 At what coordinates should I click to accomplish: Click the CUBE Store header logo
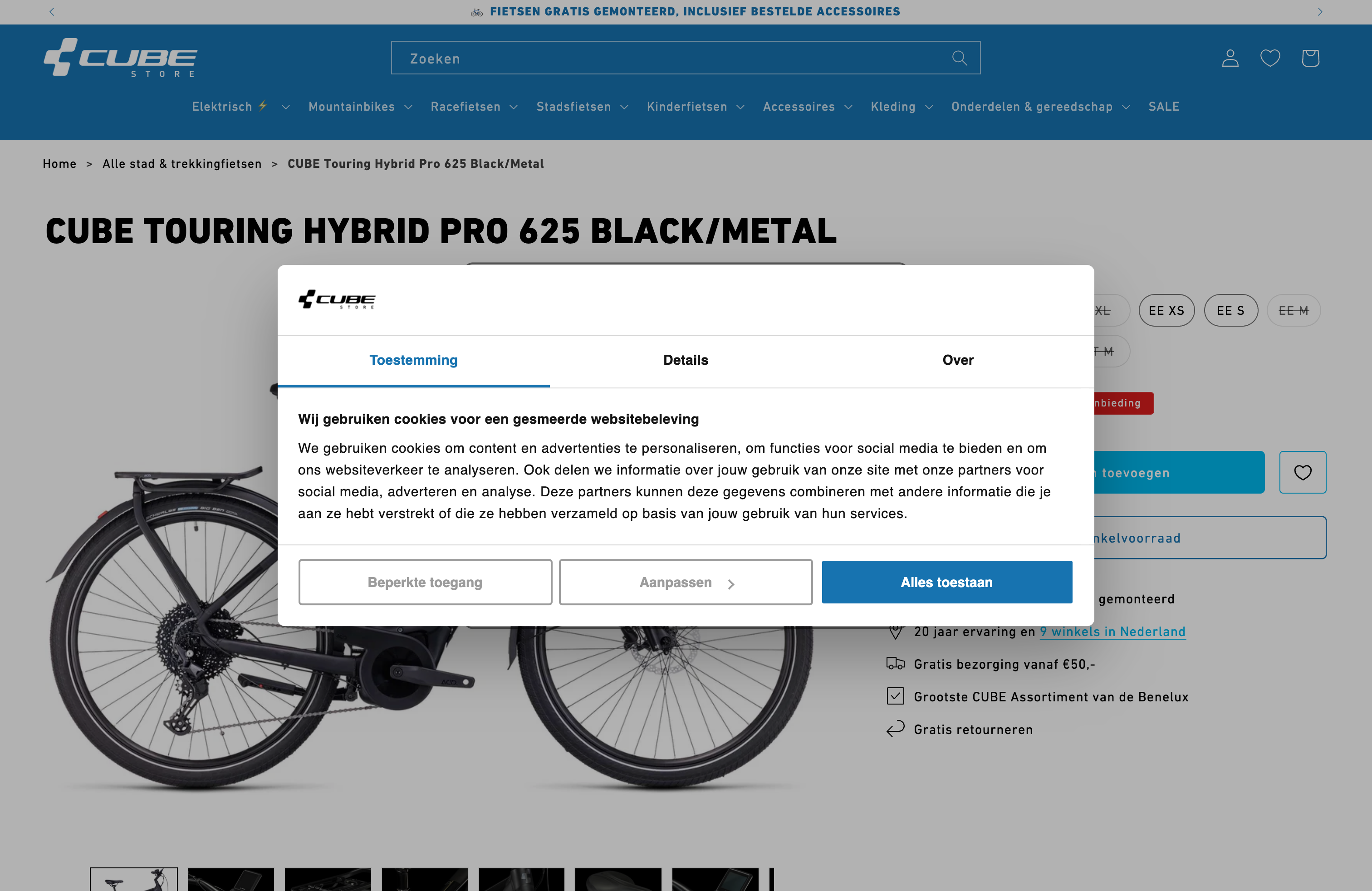[121, 58]
